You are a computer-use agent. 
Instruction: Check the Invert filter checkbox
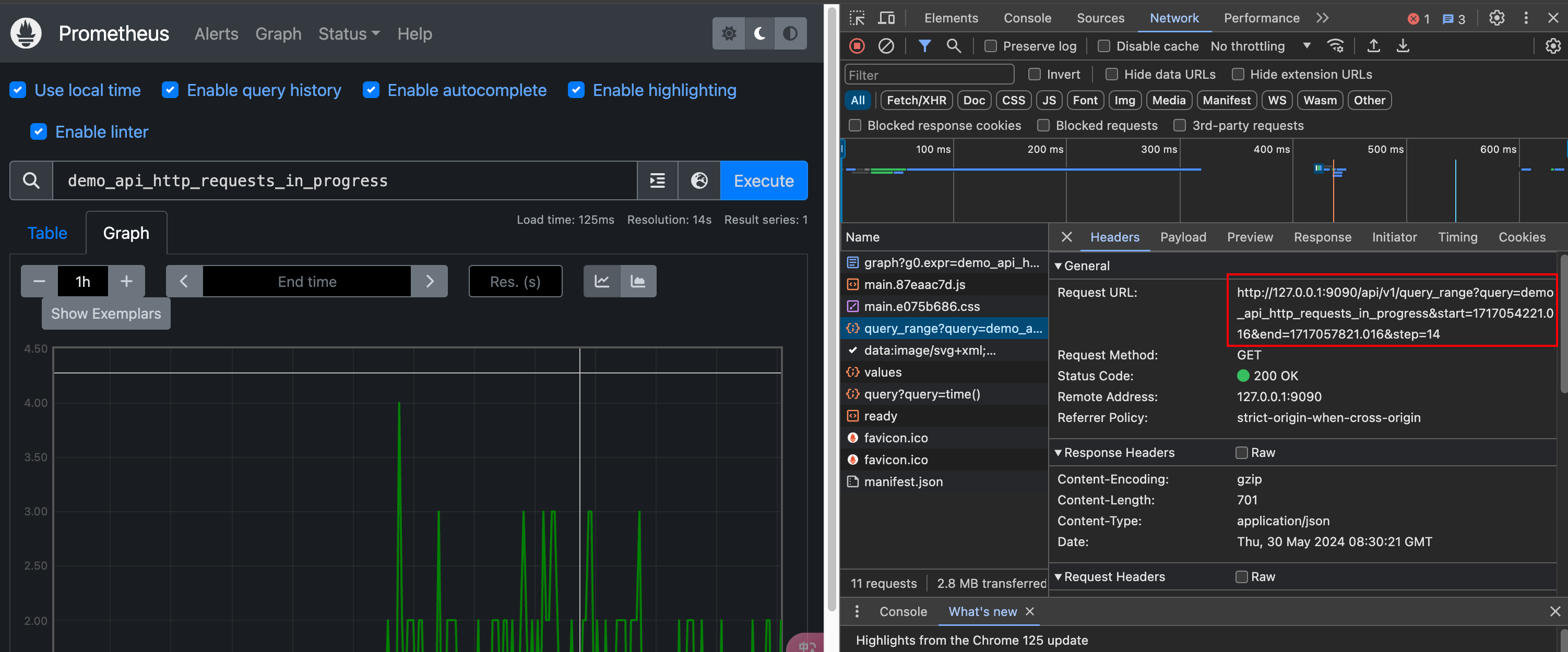[1035, 74]
